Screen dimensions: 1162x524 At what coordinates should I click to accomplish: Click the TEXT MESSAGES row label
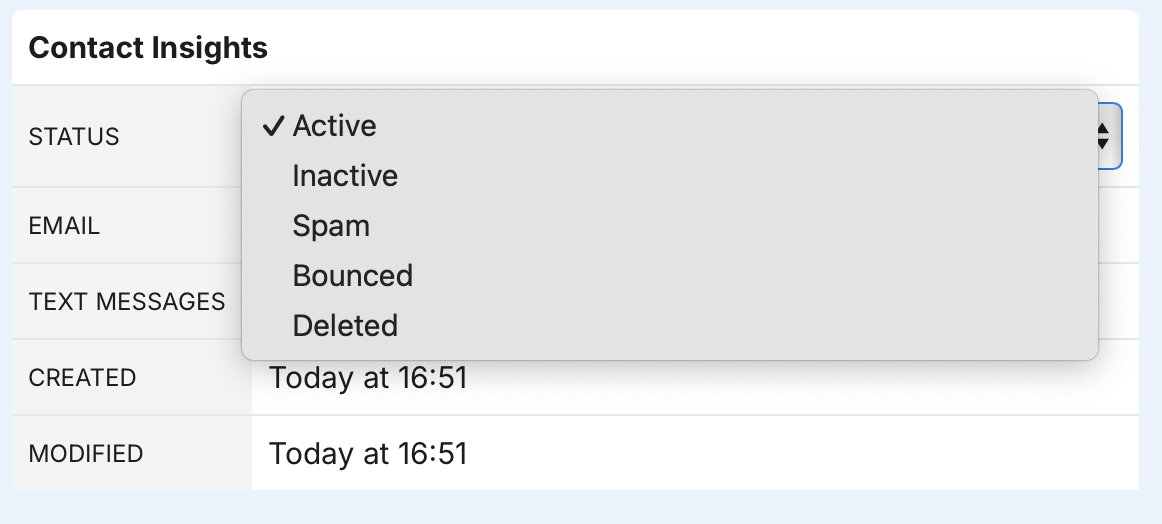(127, 302)
